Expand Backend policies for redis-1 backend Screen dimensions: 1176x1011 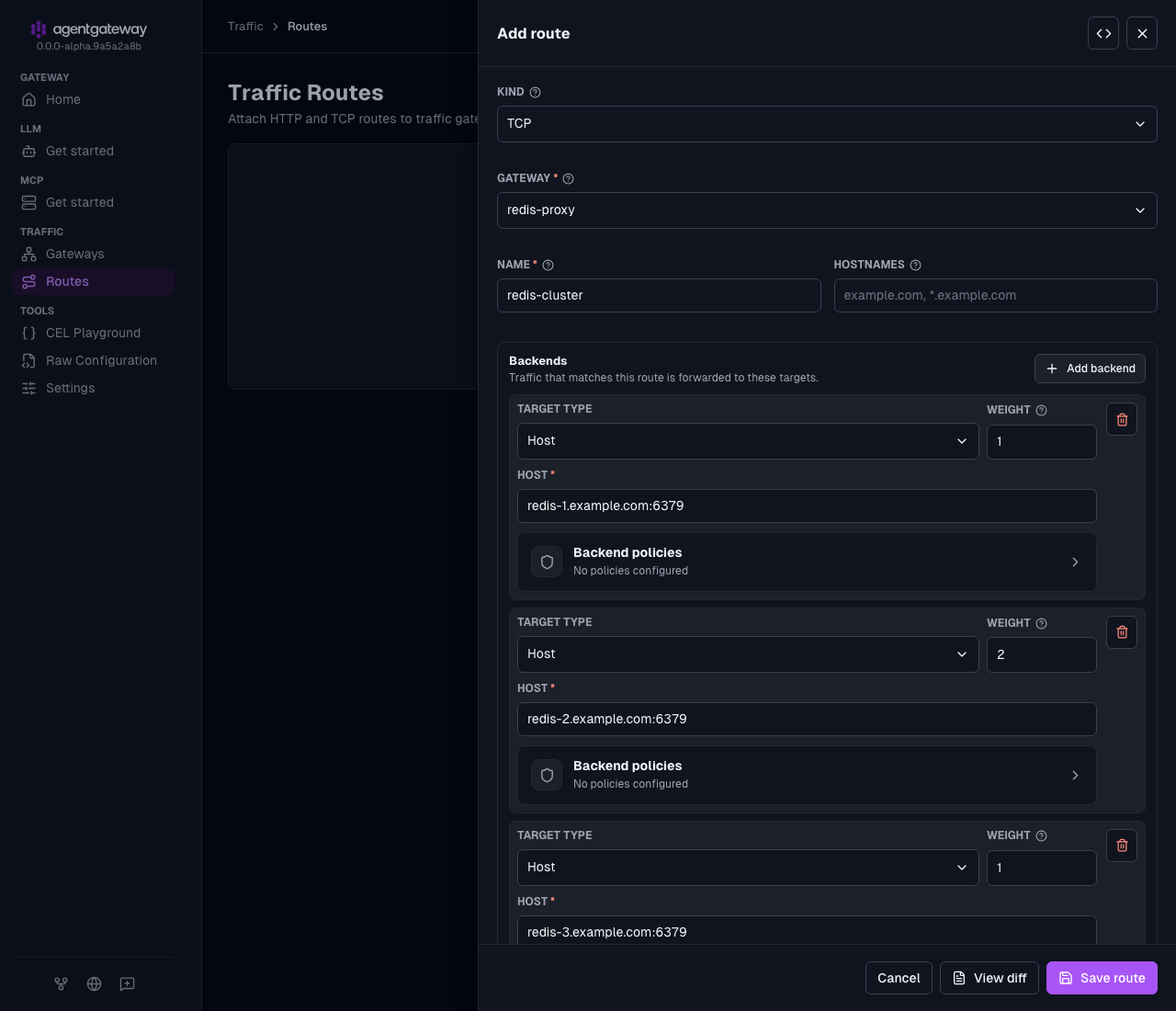point(807,562)
